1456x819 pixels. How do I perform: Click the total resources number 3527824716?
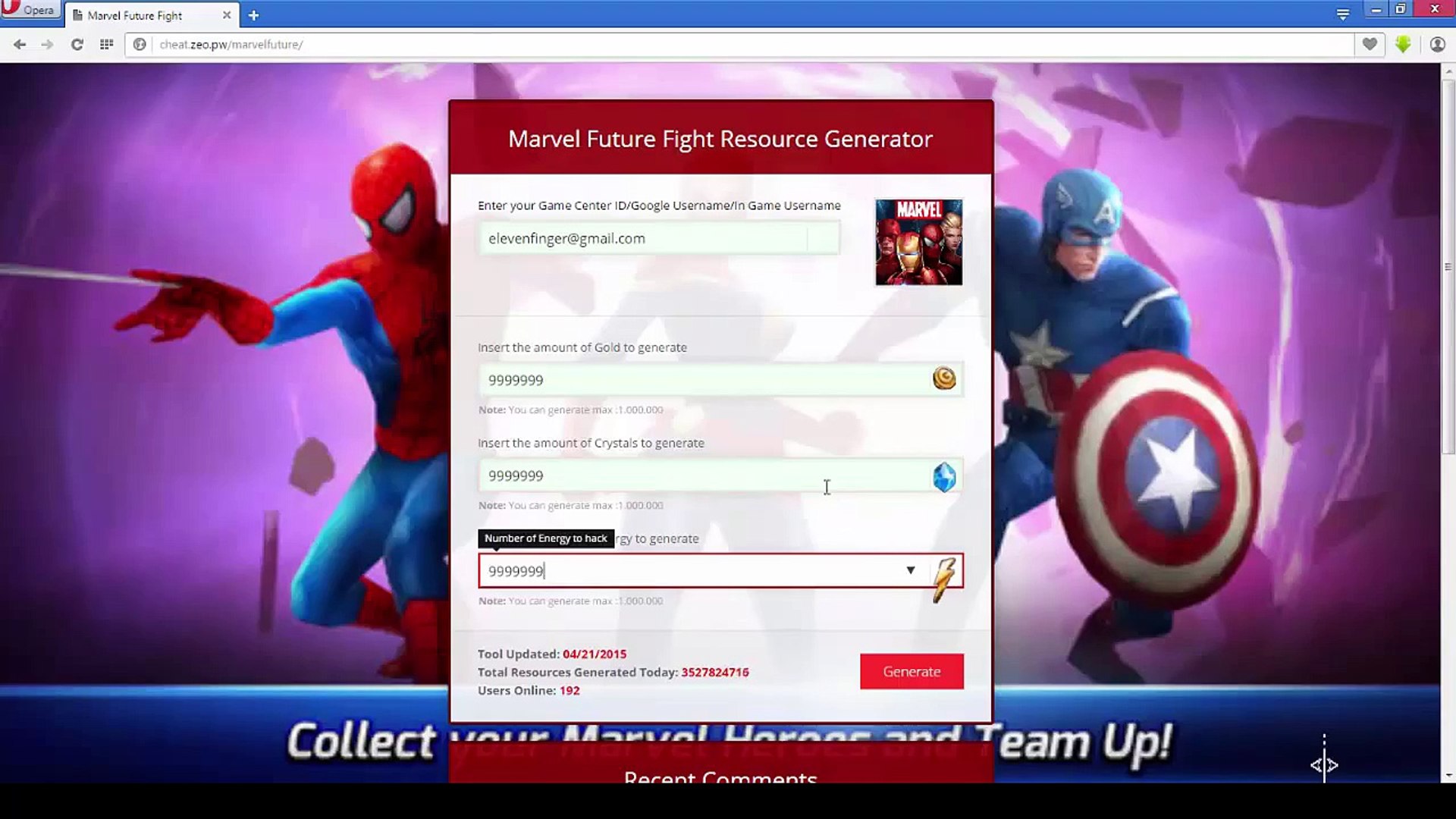pyautogui.click(x=715, y=672)
